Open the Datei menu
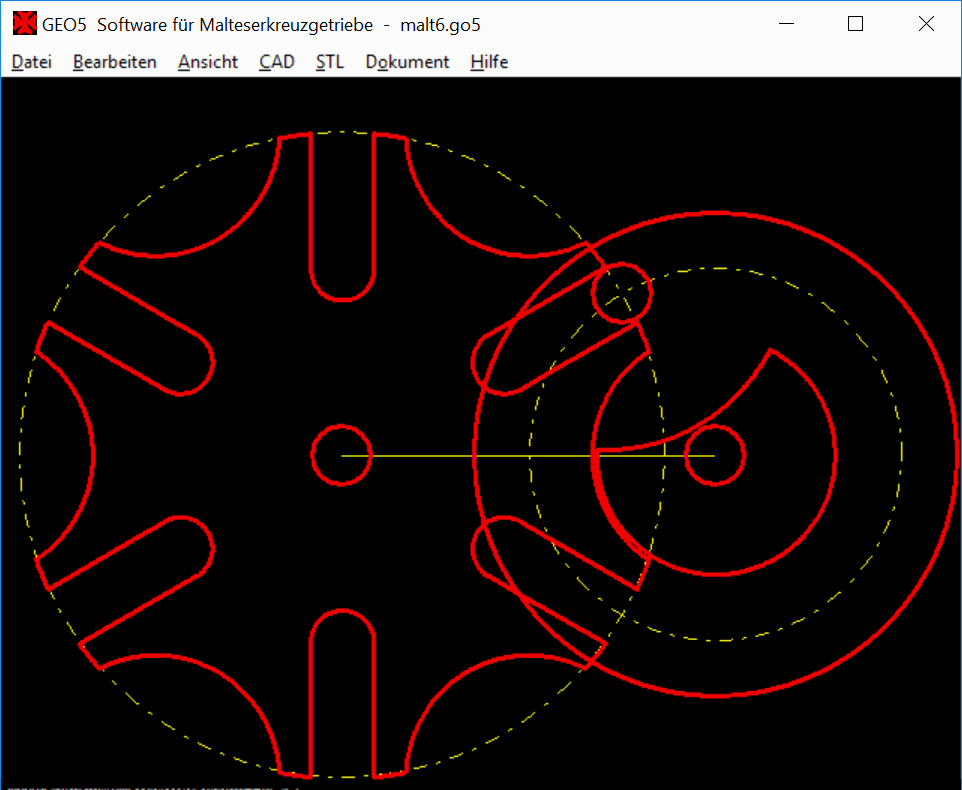Screen dimensions: 962x790 [x=31, y=62]
